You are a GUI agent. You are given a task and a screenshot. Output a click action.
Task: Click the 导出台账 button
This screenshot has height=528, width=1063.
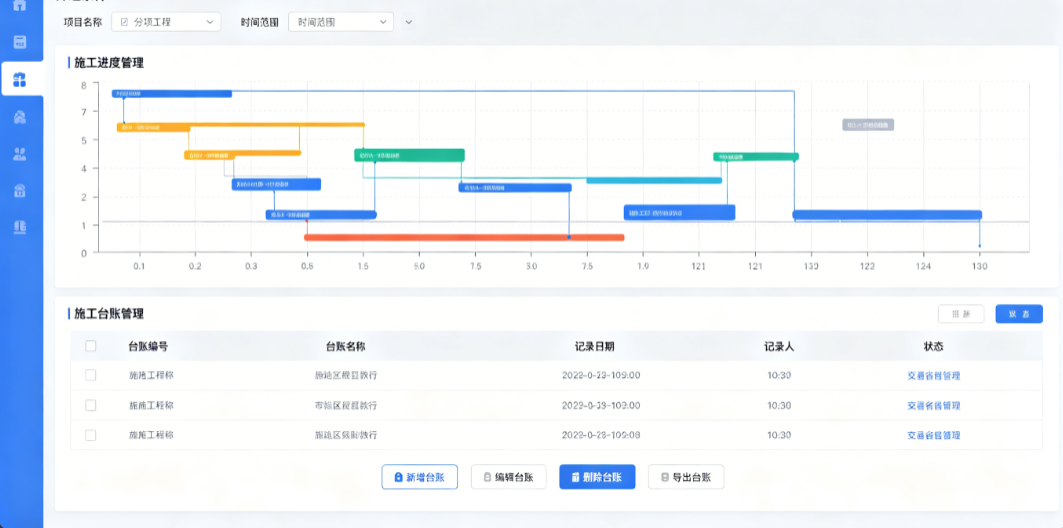pyautogui.click(x=686, y=477)
